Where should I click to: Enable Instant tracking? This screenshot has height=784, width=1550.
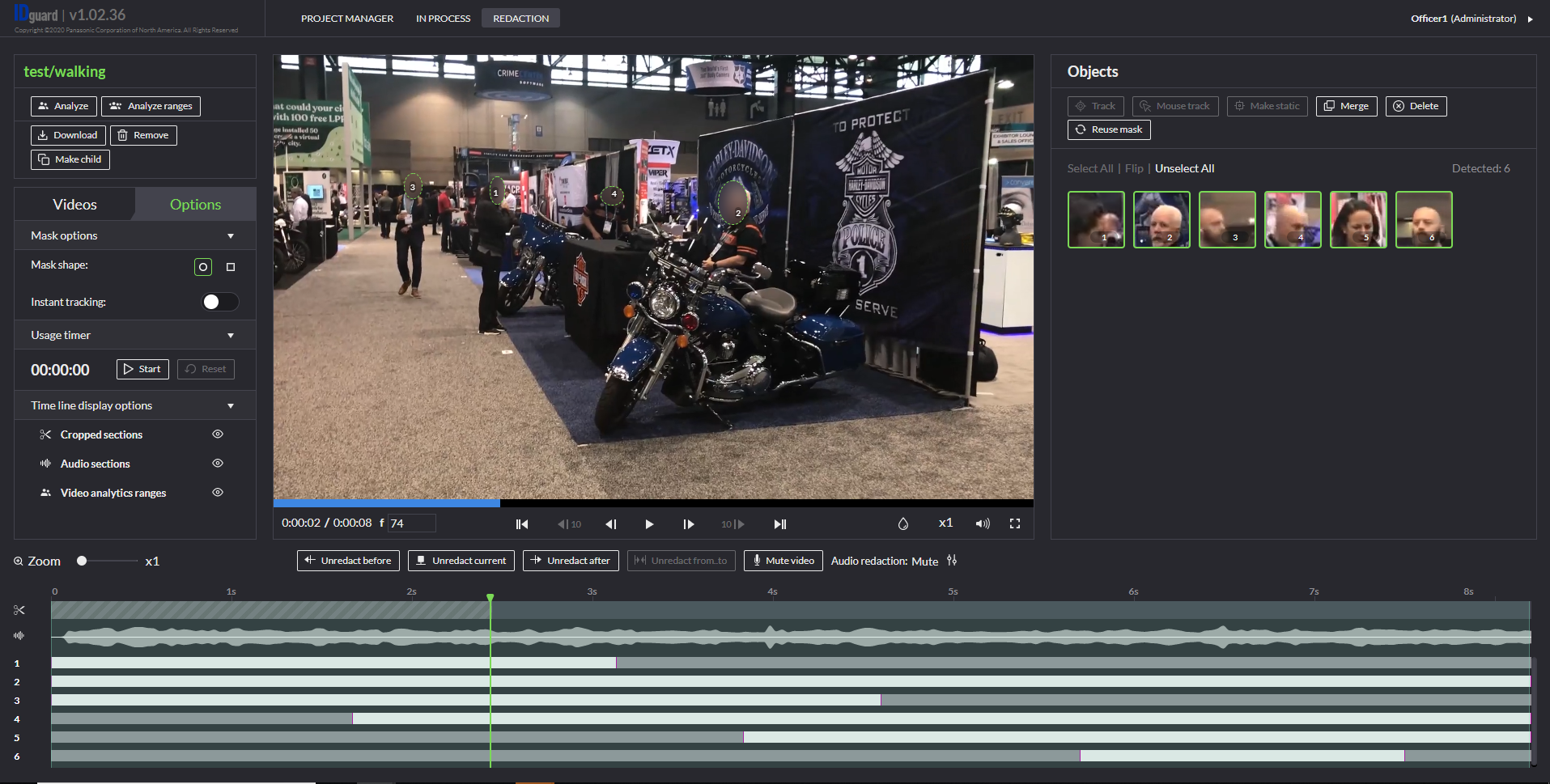[x=219, y=301]
